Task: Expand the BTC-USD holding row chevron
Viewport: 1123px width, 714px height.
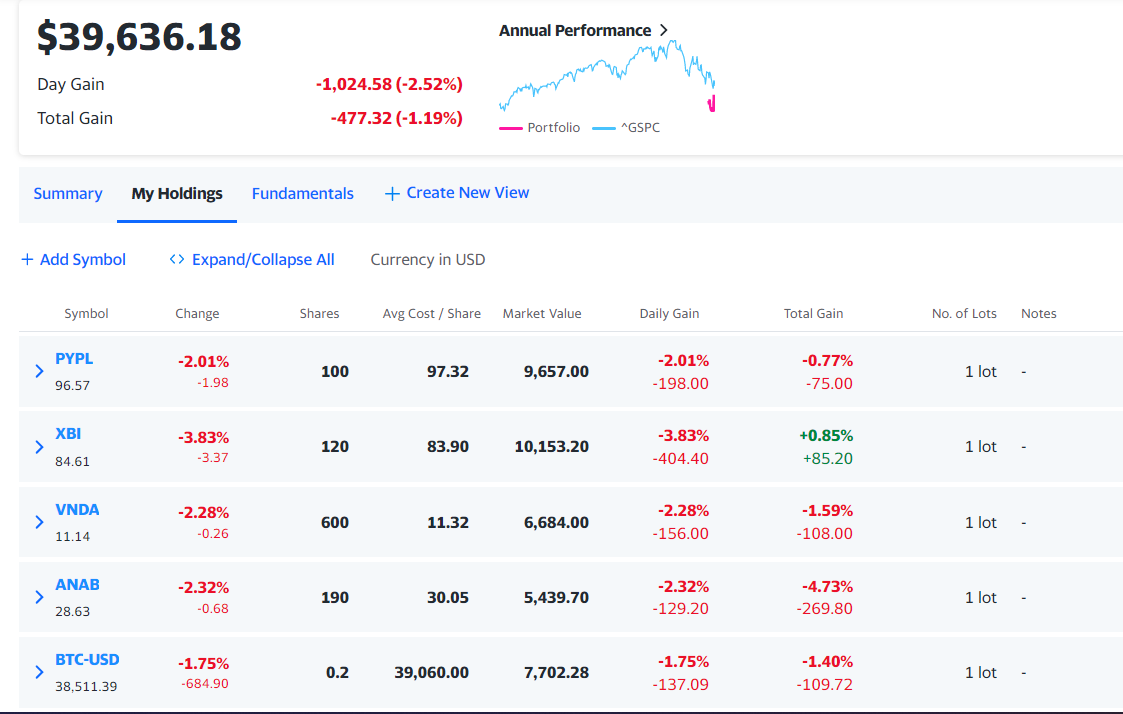Action: pyautogui.click(x=39, y=672)
